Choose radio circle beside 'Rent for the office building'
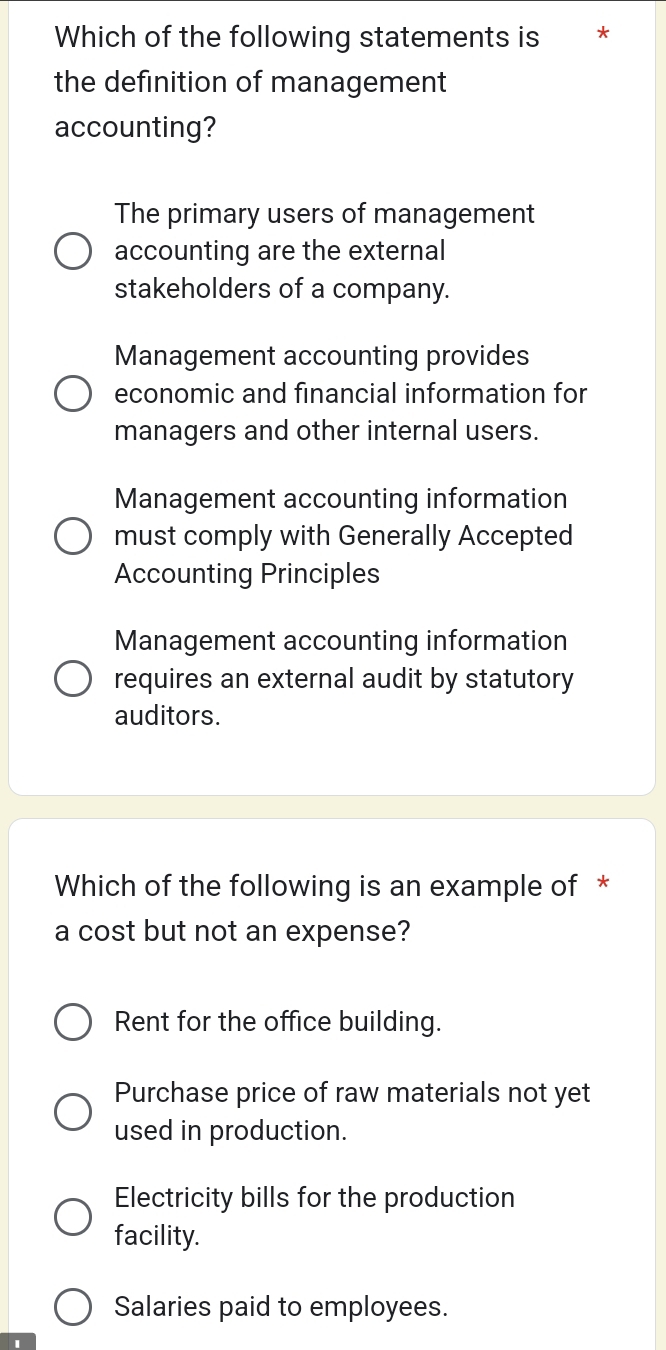Image resolution: width=666 pixels, height=1350 pixels. point(72,1023)
